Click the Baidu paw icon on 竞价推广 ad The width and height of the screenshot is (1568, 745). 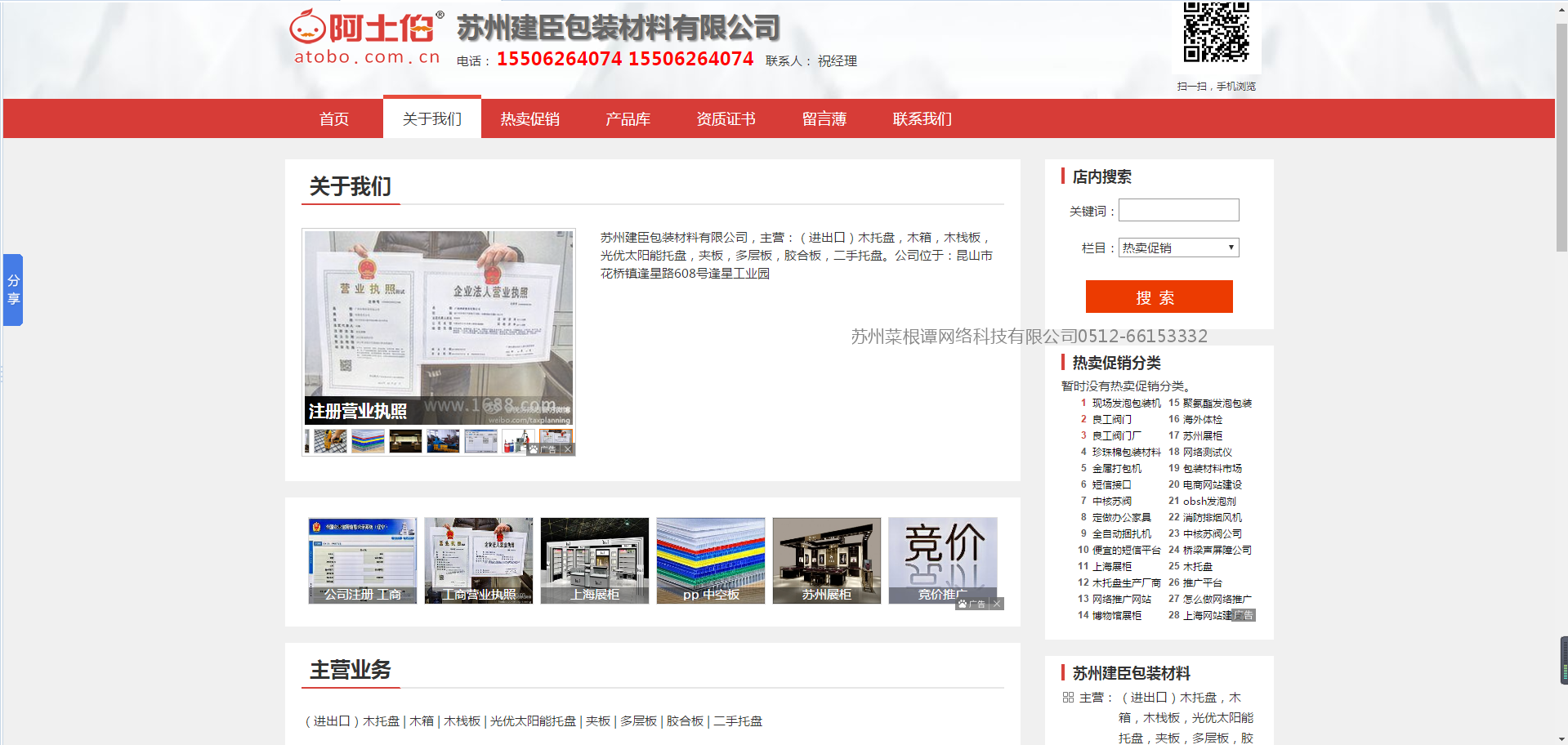tap(963, 604)
